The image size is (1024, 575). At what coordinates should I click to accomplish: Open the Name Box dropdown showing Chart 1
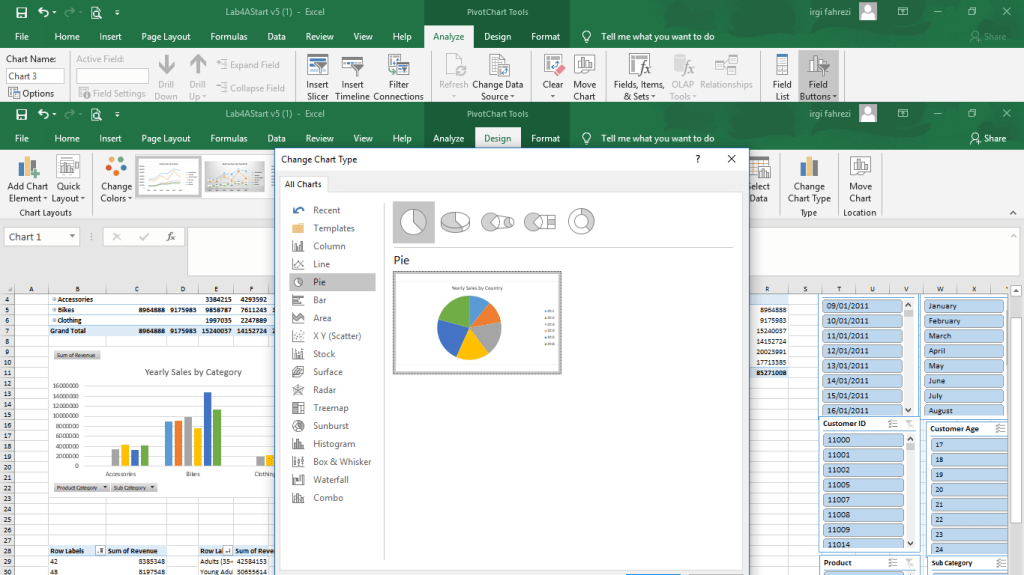[x=73, y=237]
